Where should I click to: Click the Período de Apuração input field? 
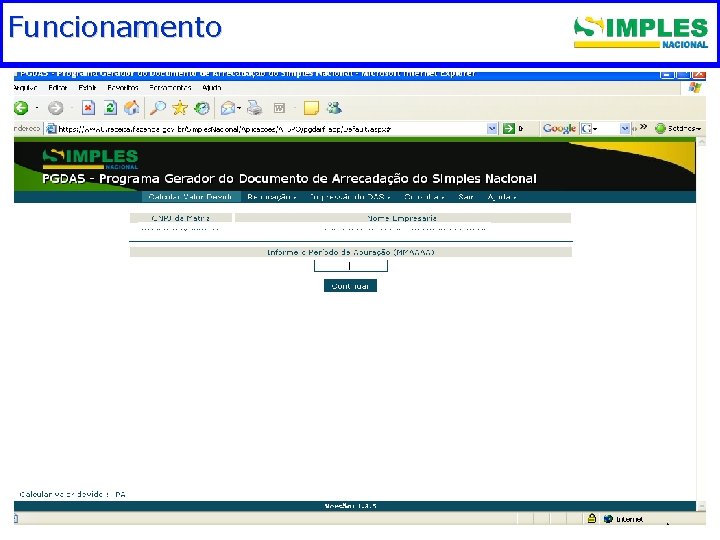[351, 266]
